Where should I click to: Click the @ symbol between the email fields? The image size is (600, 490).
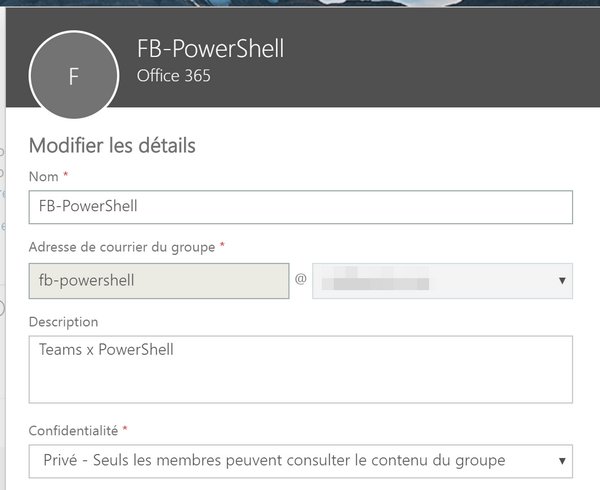click(300, 281)
